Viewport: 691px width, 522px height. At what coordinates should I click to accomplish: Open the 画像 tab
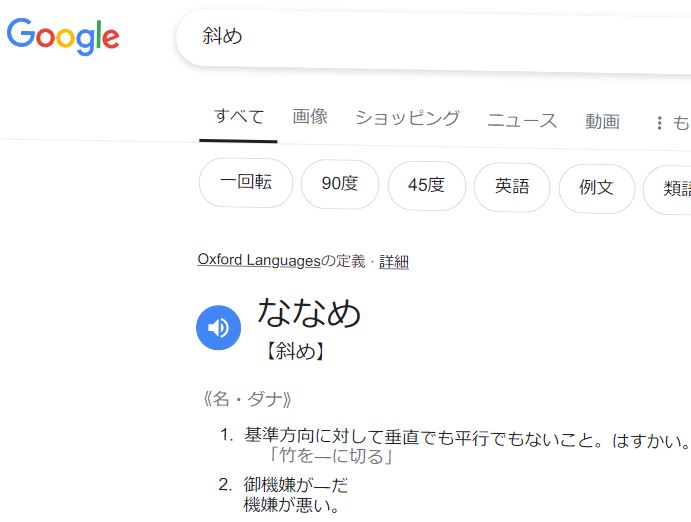click(x=310, y=117)
